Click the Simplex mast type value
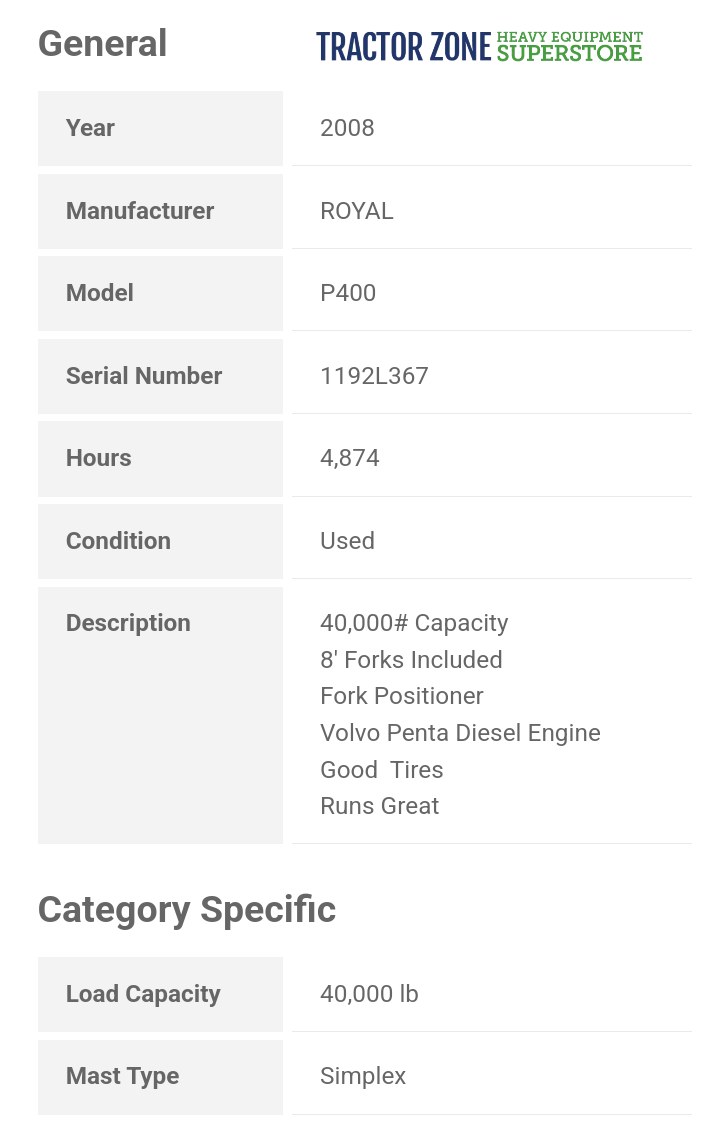The image size is (719, 1127). pos(363,1076)
